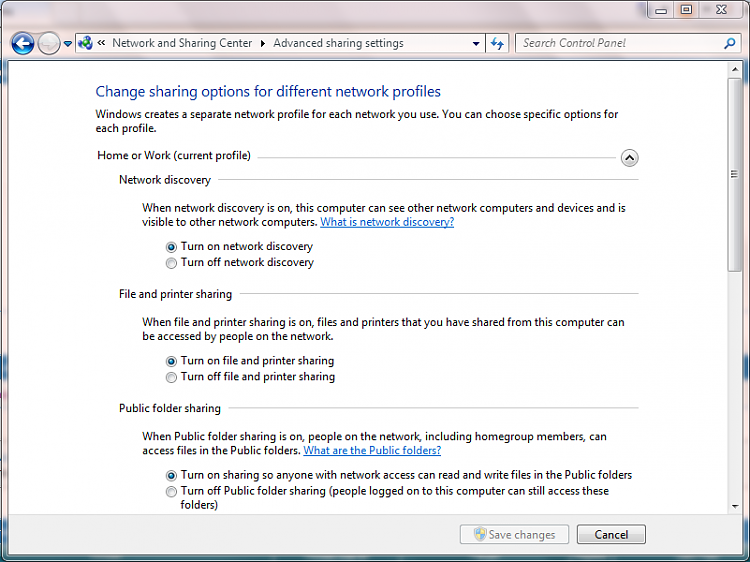Click the network icon in address bar
Image resolution: width=750 pixels, height=562 pixels.
[x=85, y=43]
